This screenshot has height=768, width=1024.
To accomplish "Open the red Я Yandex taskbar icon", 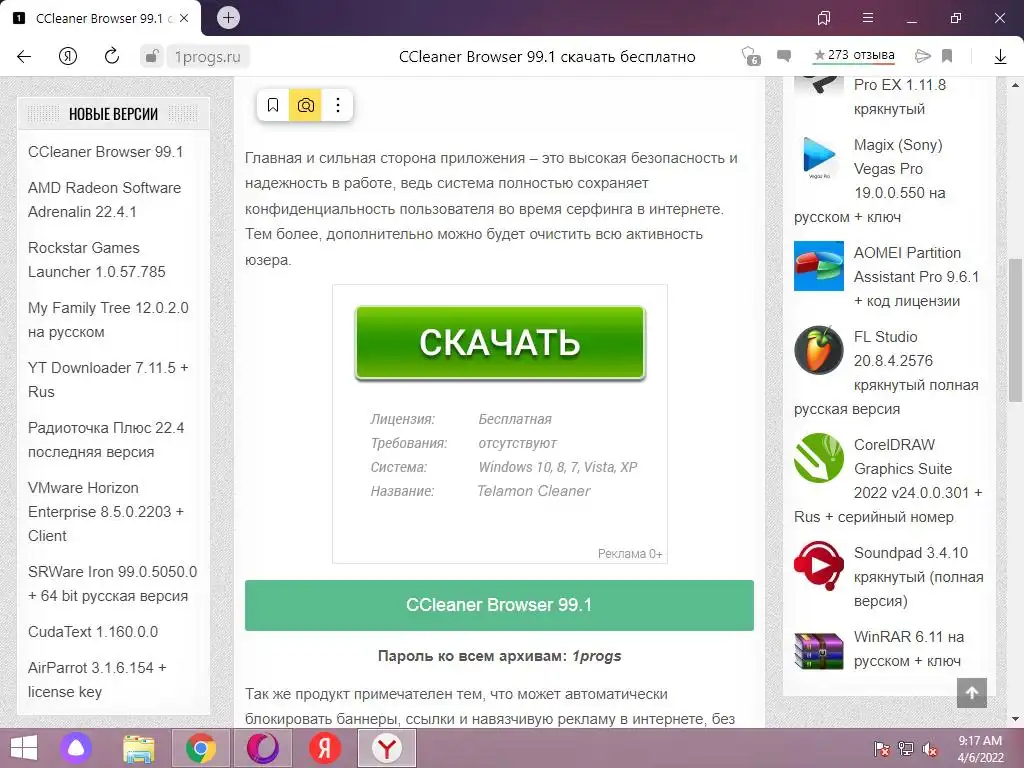I will pos(325,748).
